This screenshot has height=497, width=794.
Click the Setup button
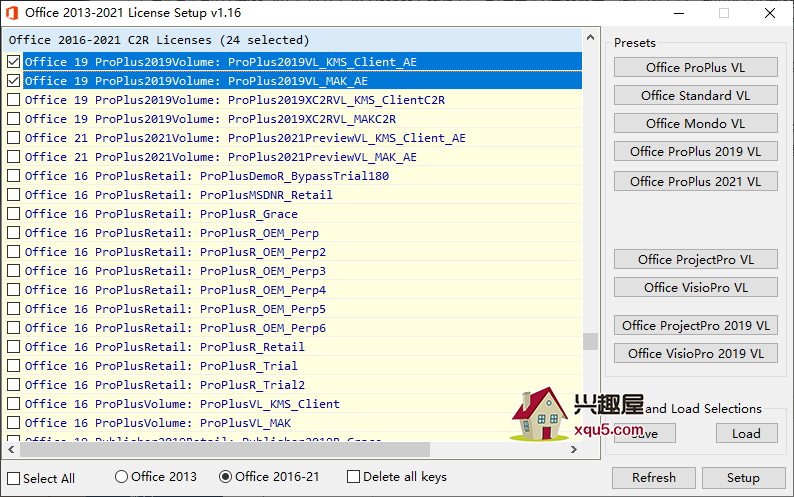(743, 478)
